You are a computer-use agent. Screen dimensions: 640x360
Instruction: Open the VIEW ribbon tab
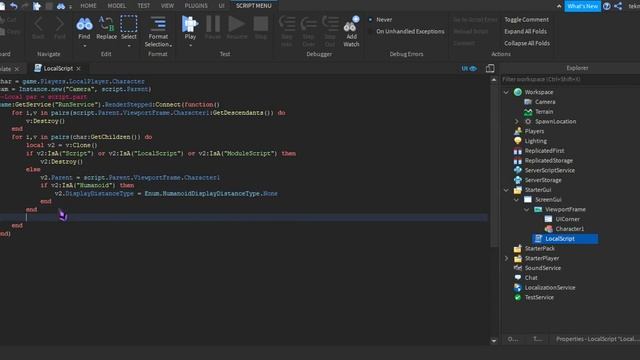point(167,6)
